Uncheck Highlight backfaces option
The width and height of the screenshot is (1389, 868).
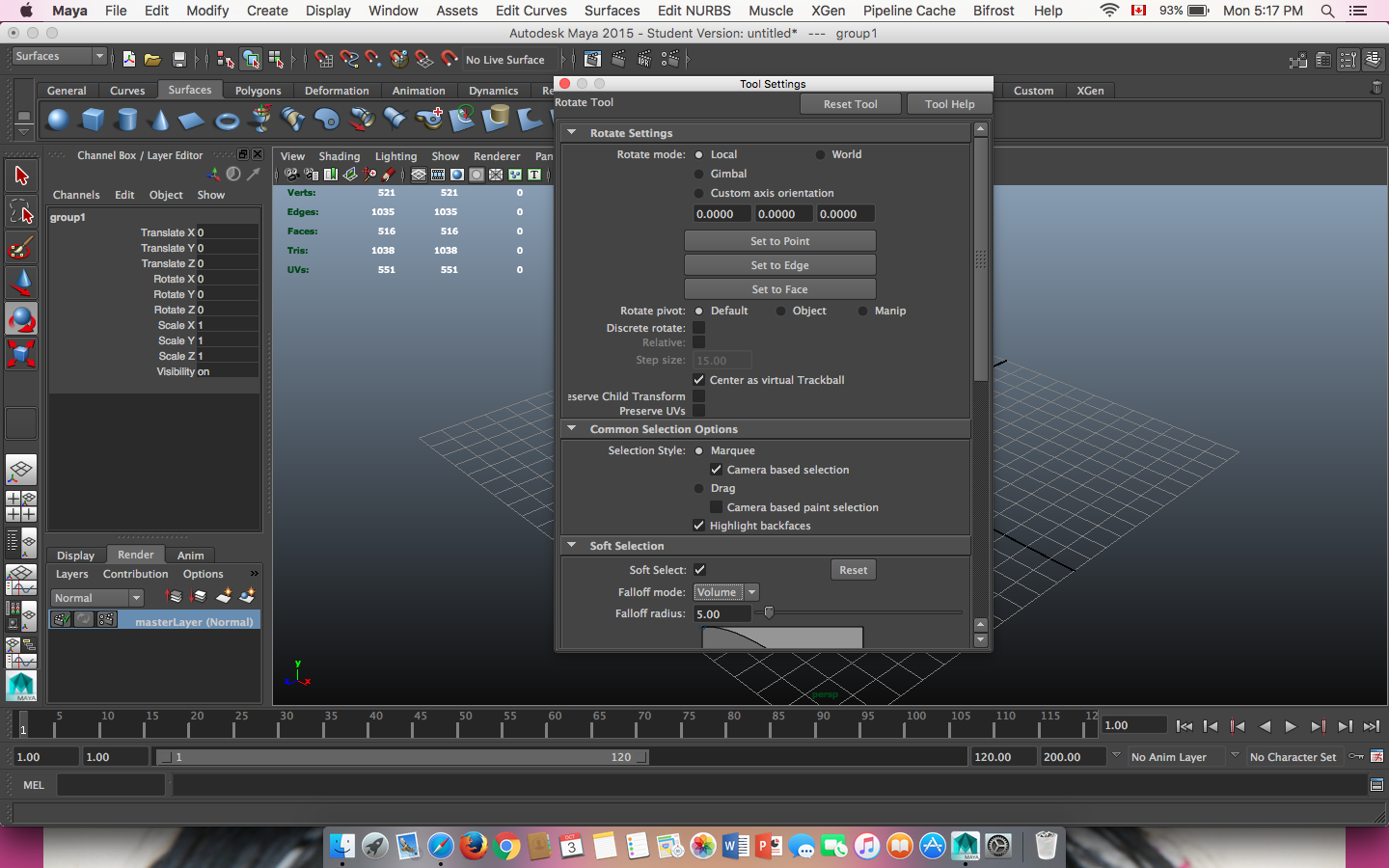[x=699, y=526]
